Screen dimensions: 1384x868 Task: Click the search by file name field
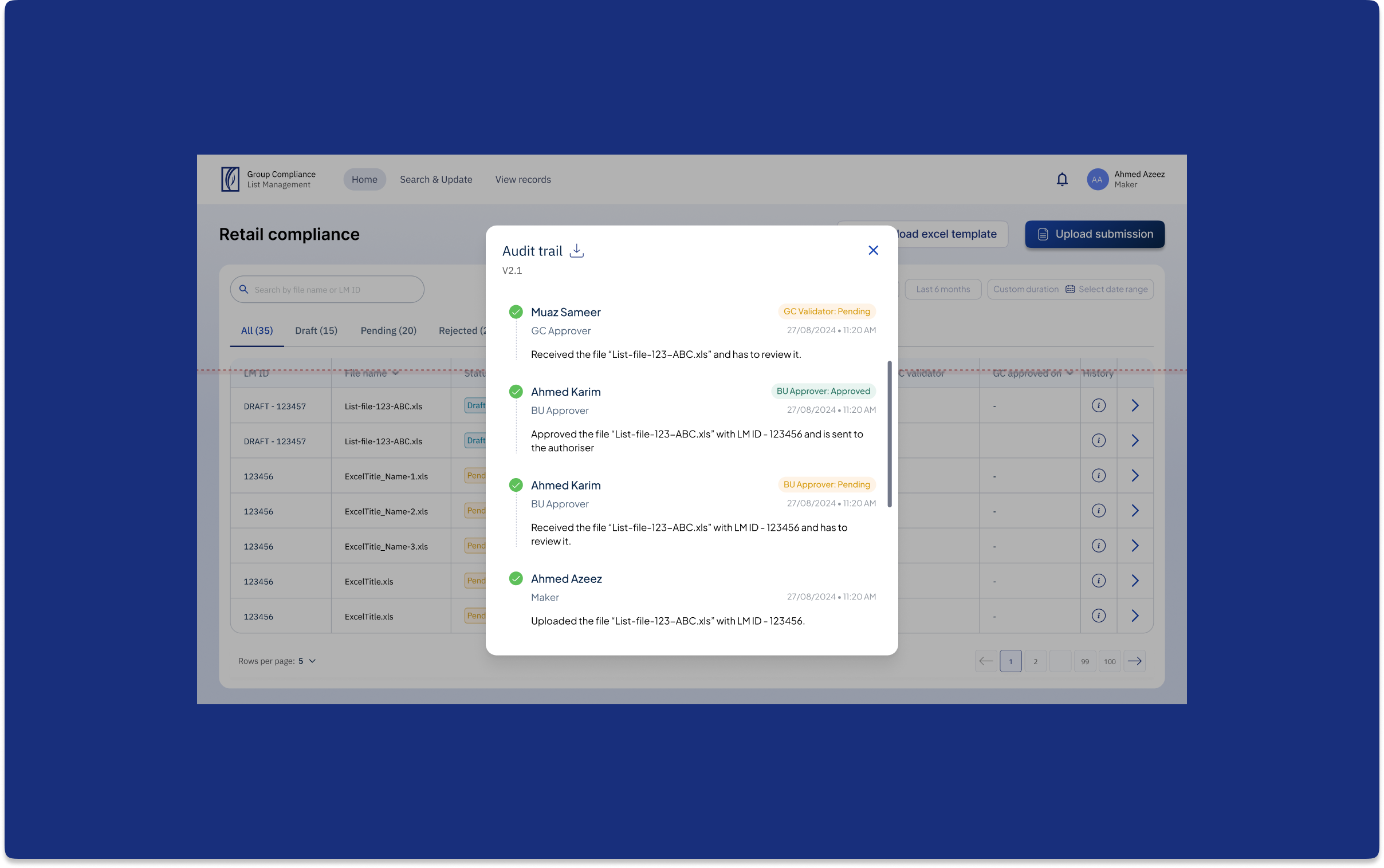click(x=327, y=289)
